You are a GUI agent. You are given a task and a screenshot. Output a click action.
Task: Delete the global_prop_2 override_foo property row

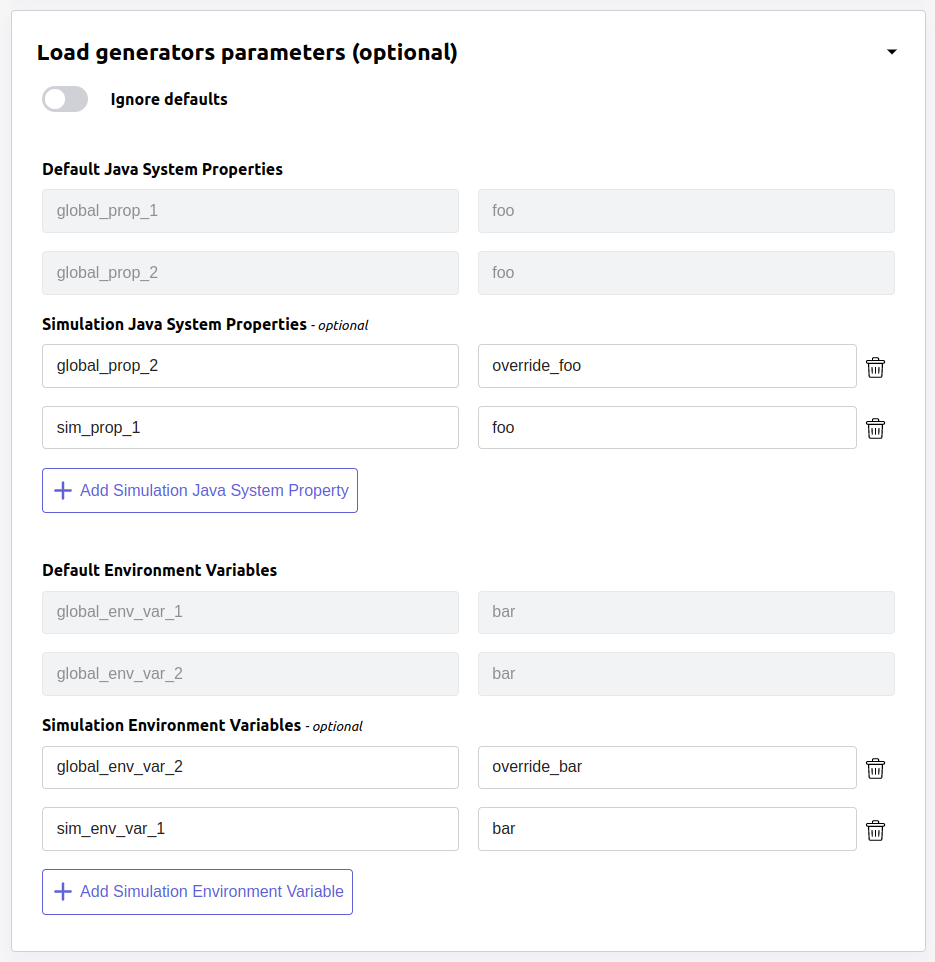(x=875, y=367)
